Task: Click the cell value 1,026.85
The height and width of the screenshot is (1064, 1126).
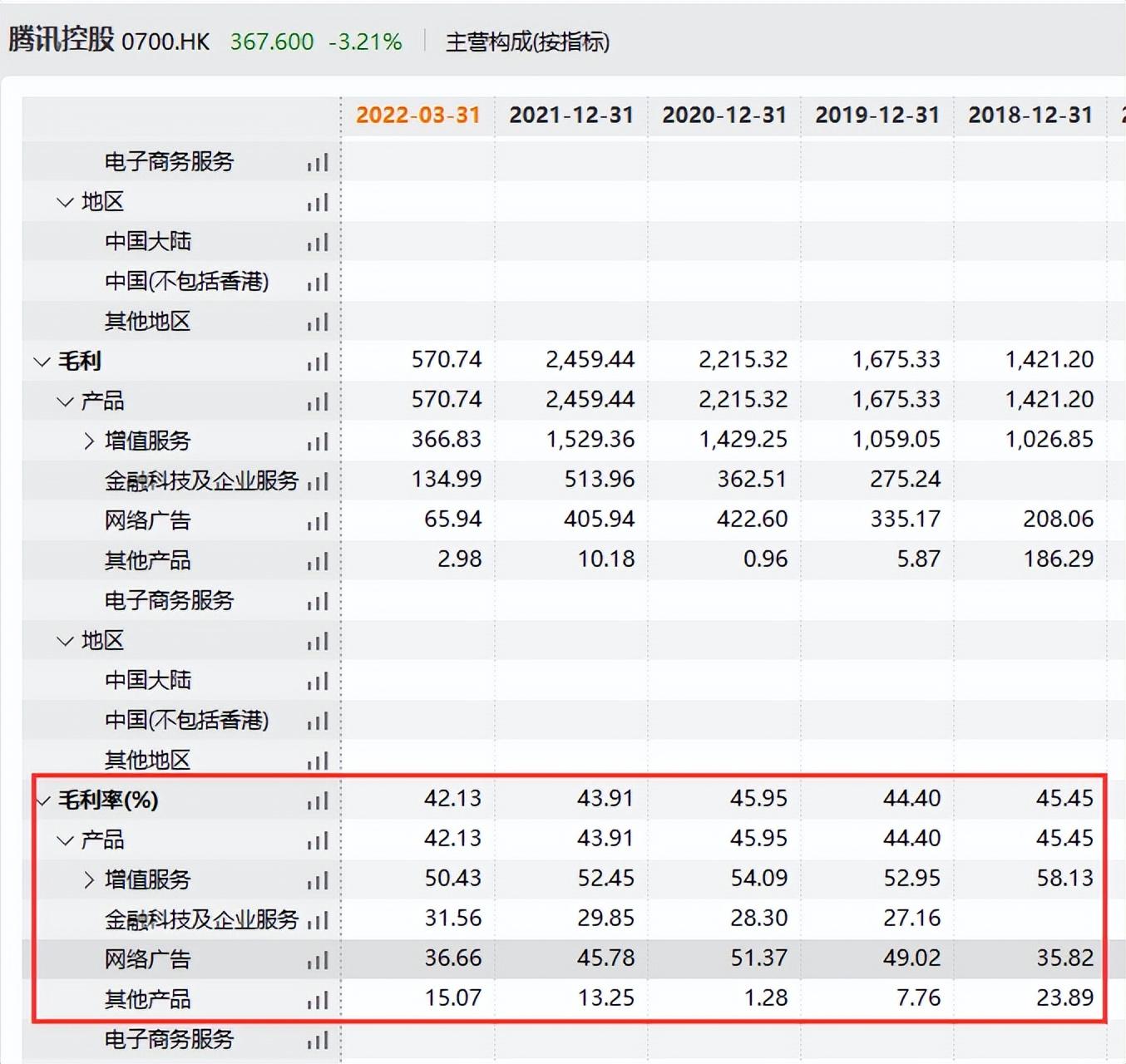Action: [1049, 440]
